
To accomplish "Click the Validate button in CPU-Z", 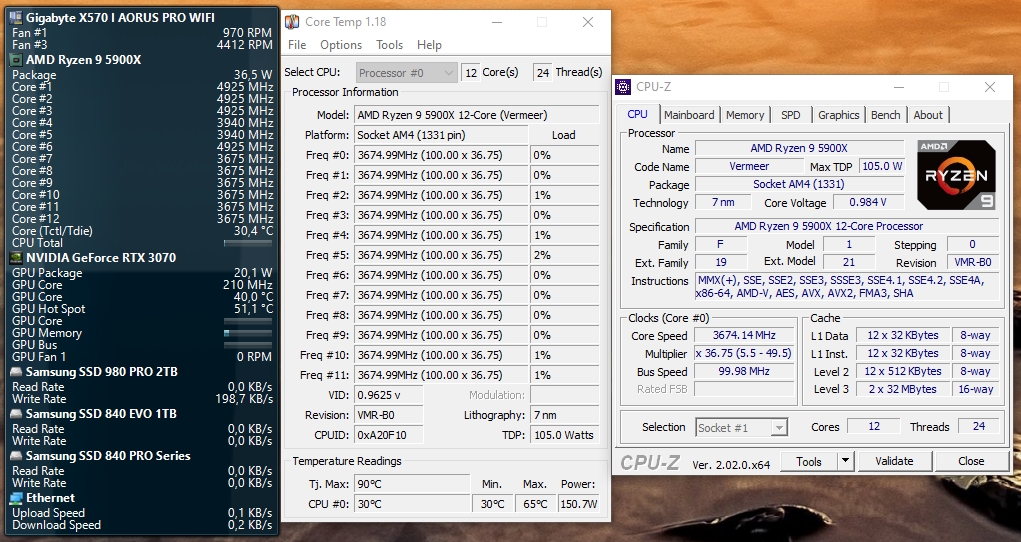I will [894, 461].
